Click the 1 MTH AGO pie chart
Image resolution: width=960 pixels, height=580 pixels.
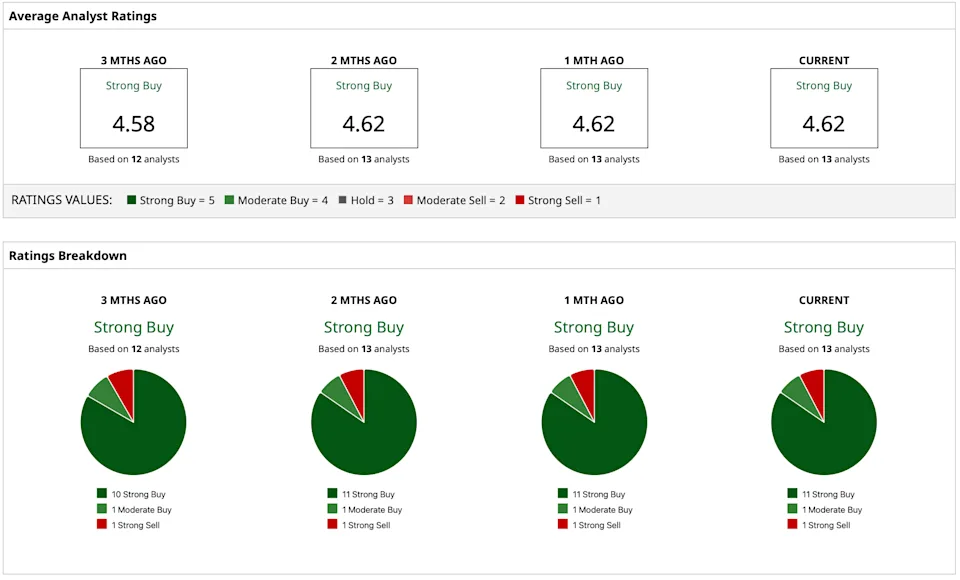click(x=594, y=422)
